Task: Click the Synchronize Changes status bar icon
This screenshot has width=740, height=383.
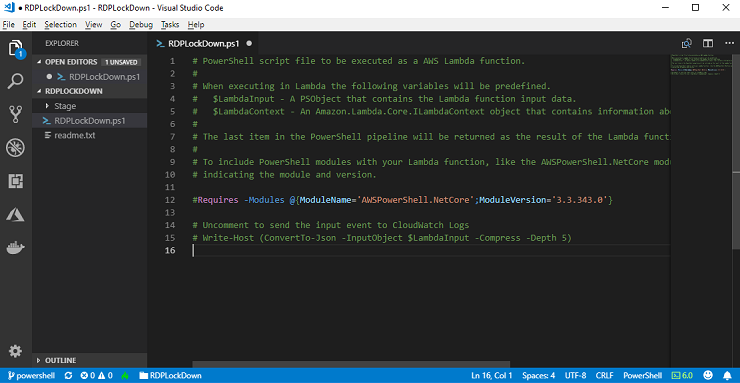Action: pyautogui.click(x=68, y=375)
